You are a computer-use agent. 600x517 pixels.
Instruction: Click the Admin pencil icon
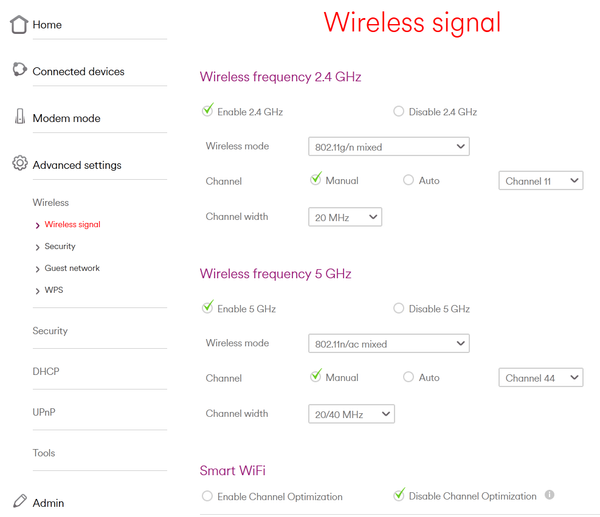19,502
